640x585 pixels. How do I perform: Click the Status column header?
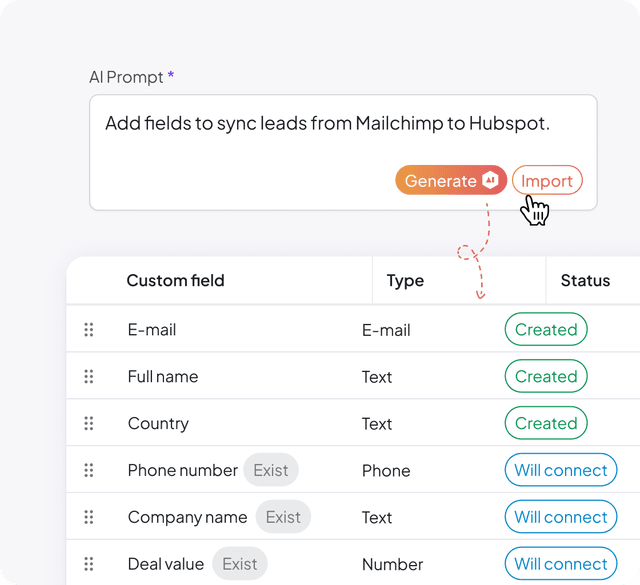coord(585,281)
